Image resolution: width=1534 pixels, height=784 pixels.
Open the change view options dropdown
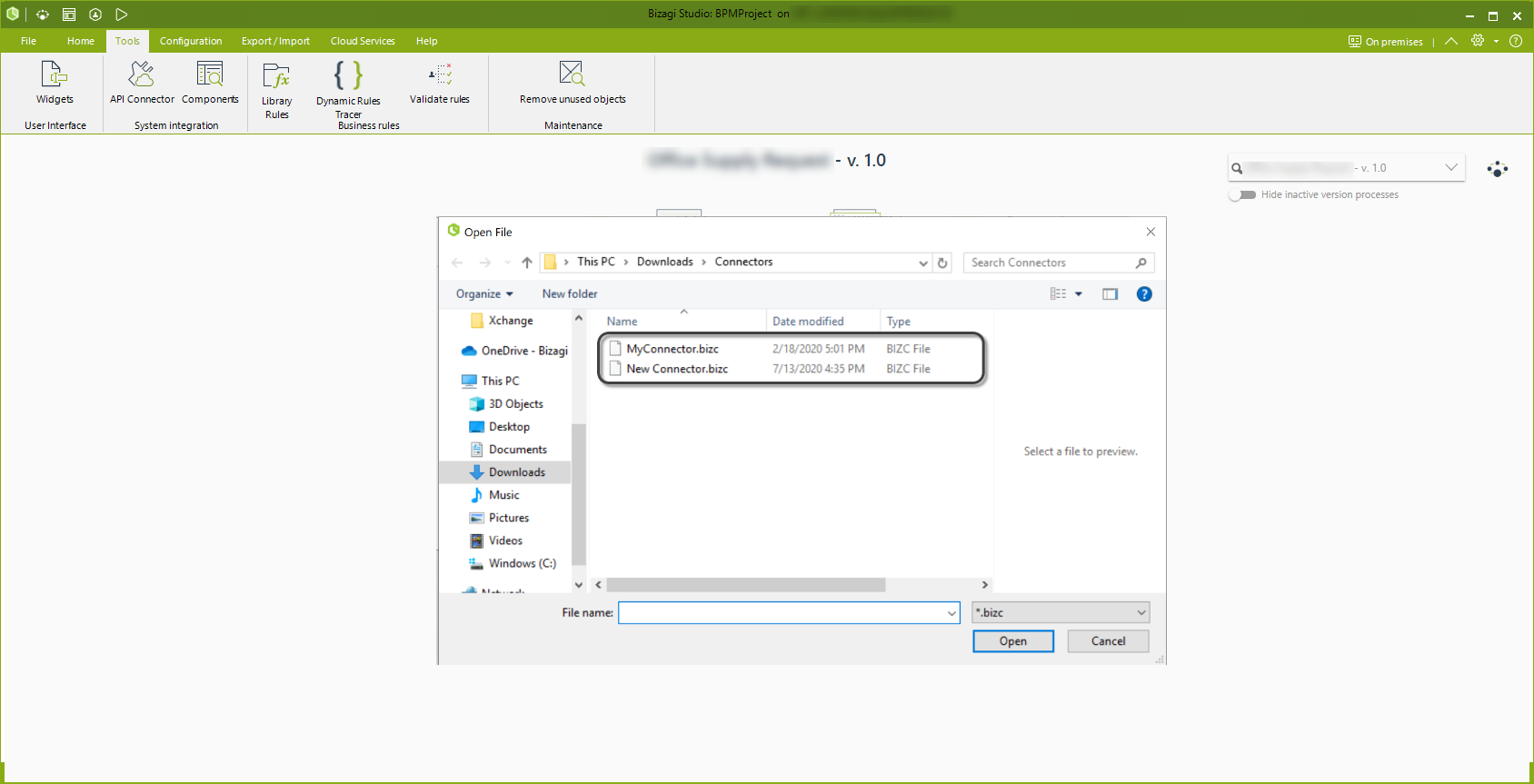(1079, 294)
